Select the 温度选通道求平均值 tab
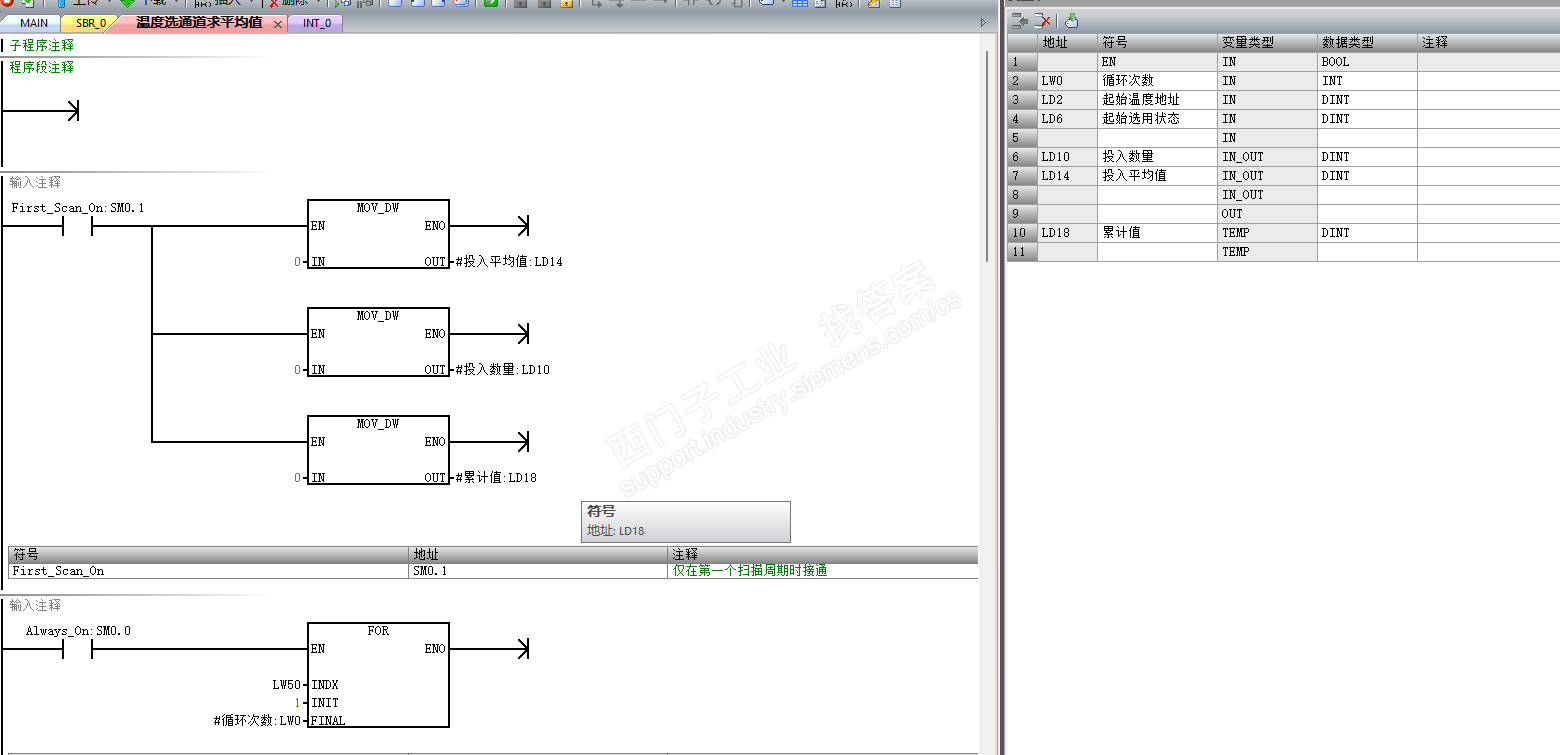This screenshot has width=1560, height=755. pyautogui.click(x=199, y=22)
